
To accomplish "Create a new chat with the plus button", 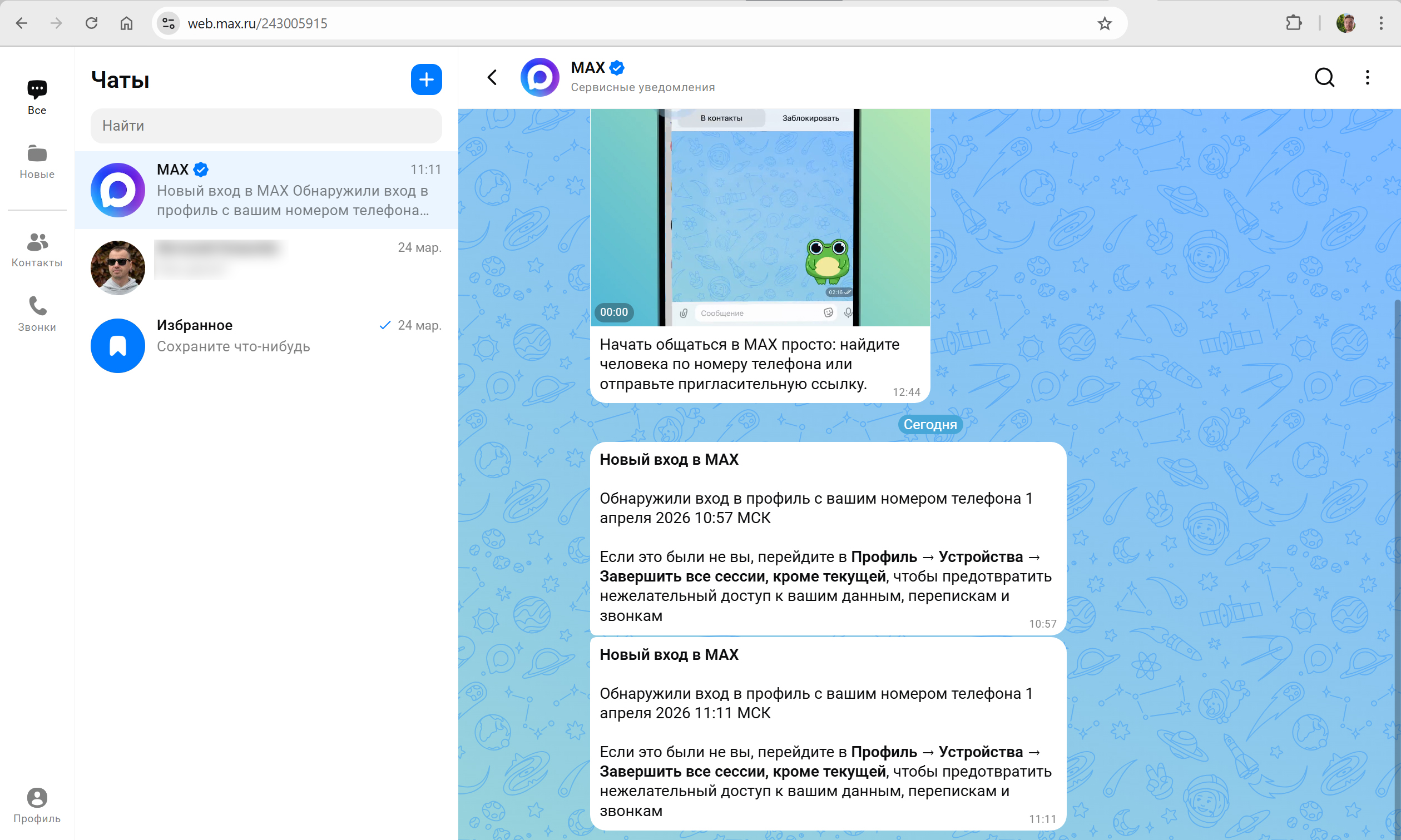I will tap(427, 79).
